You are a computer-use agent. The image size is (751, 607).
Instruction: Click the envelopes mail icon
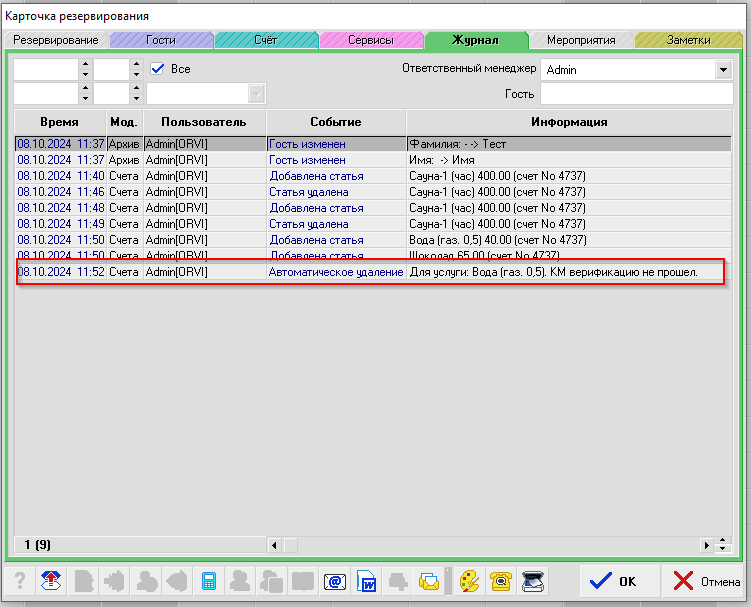pyautogui.click(x=430, y=581)
